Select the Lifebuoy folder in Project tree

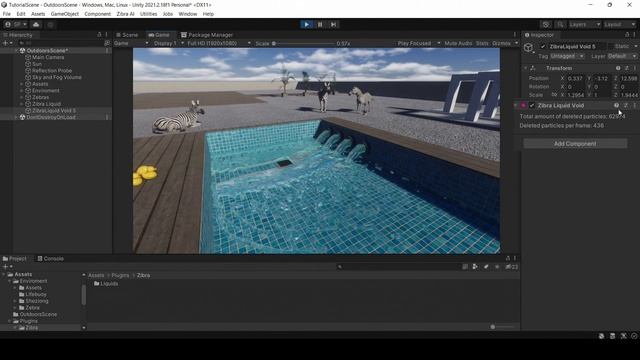click(x=33, y=294)
